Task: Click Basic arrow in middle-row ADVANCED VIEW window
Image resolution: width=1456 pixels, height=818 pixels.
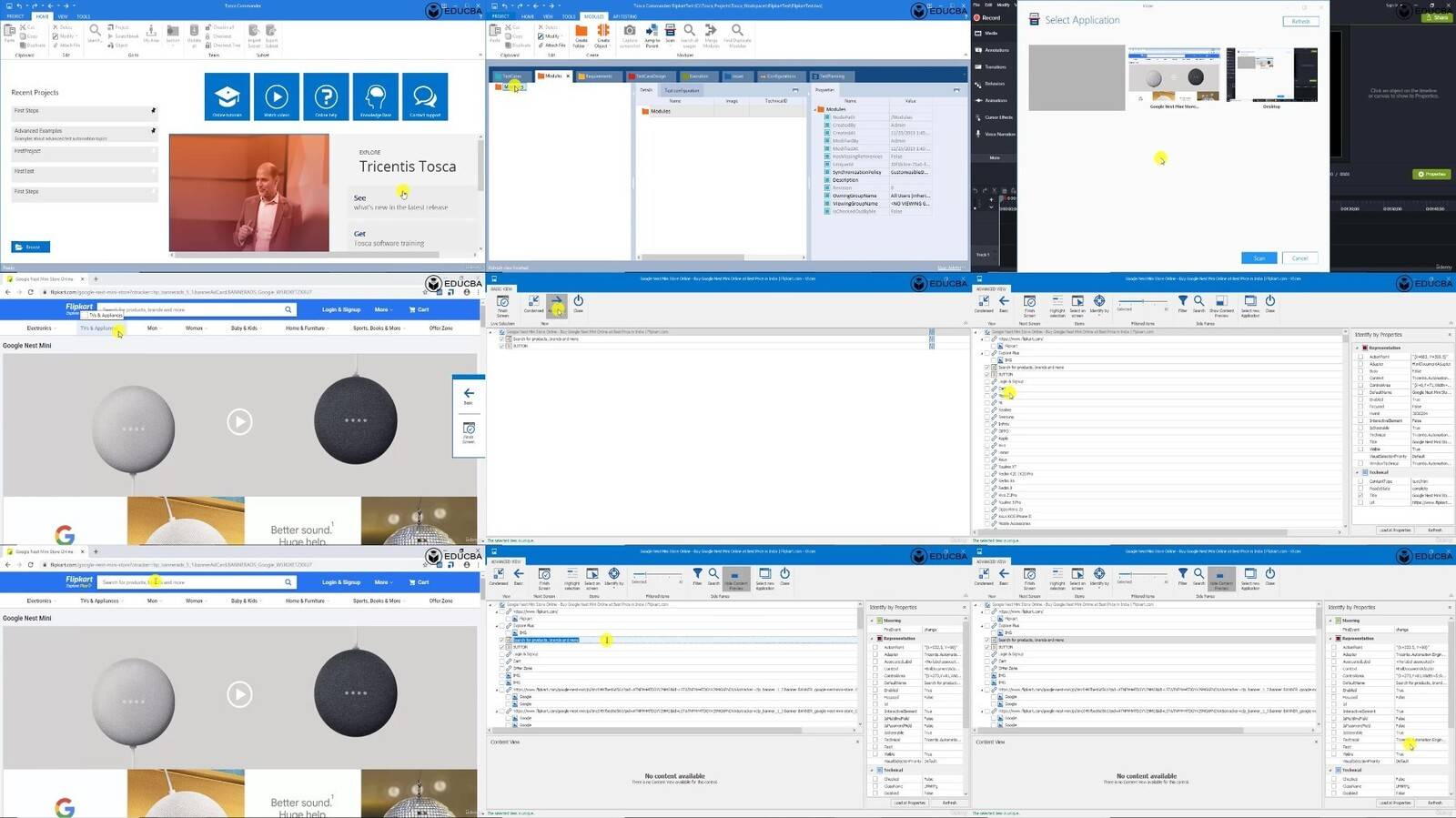Action: [1004, 304]
